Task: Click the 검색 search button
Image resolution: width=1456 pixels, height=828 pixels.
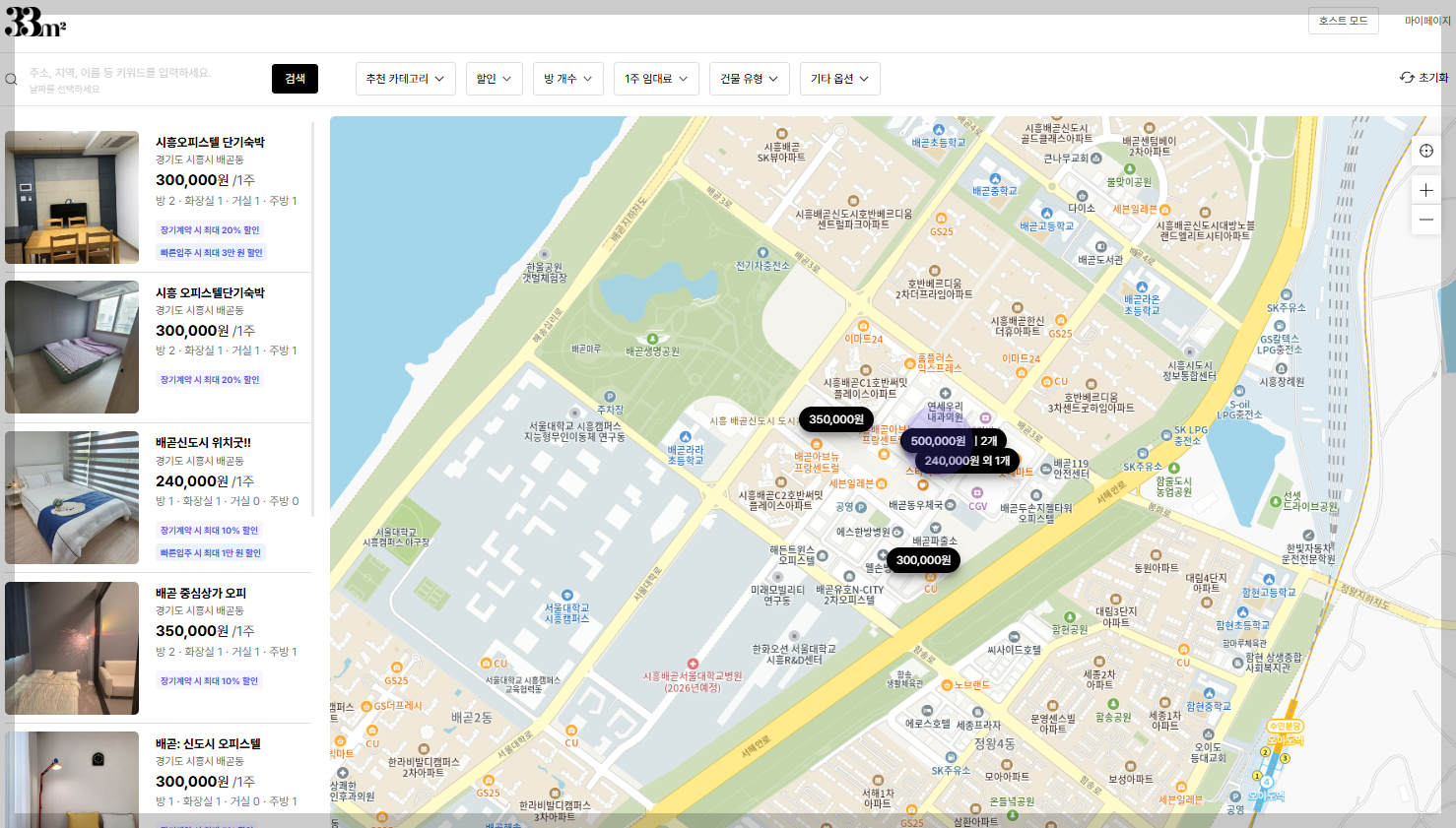Action: [295, 79]
